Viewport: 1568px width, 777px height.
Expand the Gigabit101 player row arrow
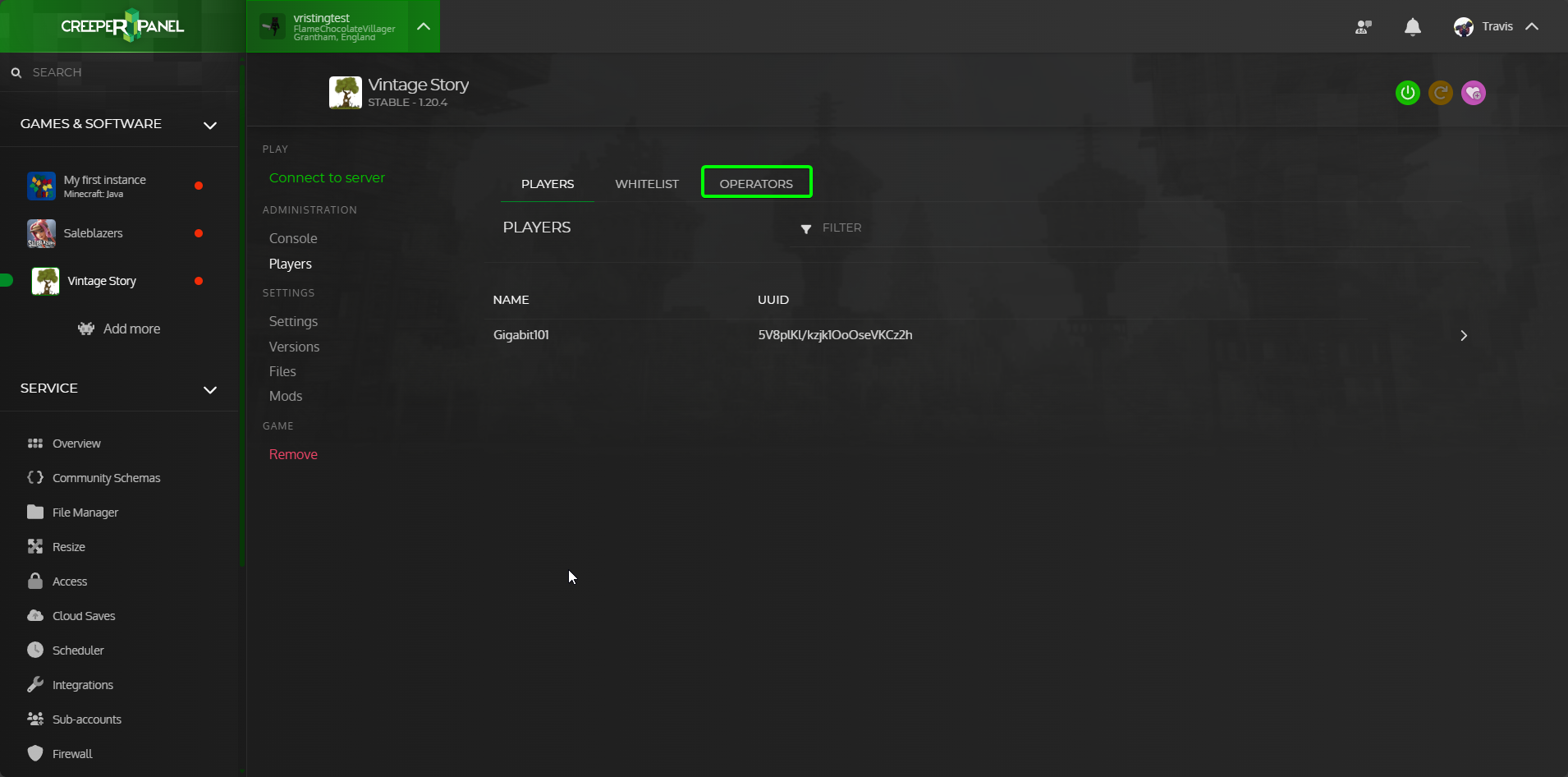tap(1464, 335)
